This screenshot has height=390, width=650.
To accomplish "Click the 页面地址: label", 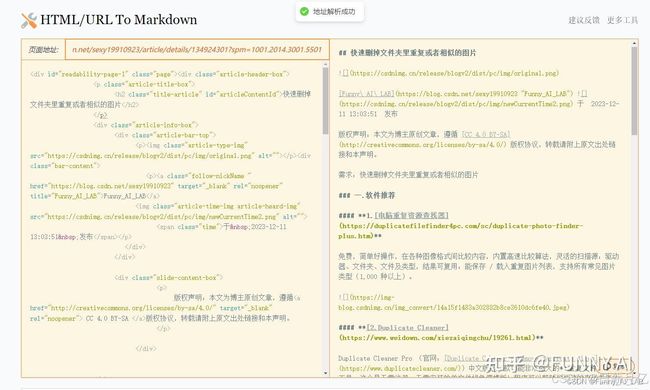I will [44, 50].
